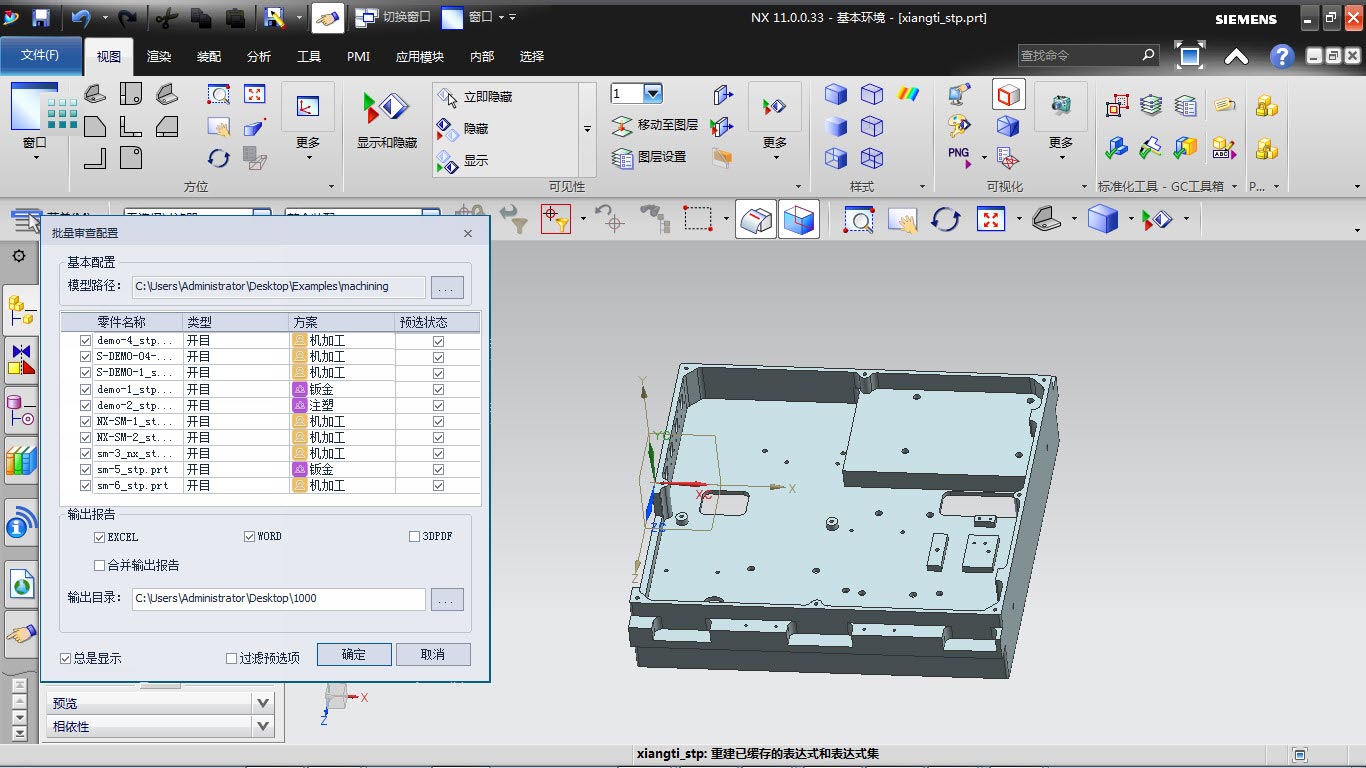Check the merge output report option

pyautogui.click(x=100, y=565)
